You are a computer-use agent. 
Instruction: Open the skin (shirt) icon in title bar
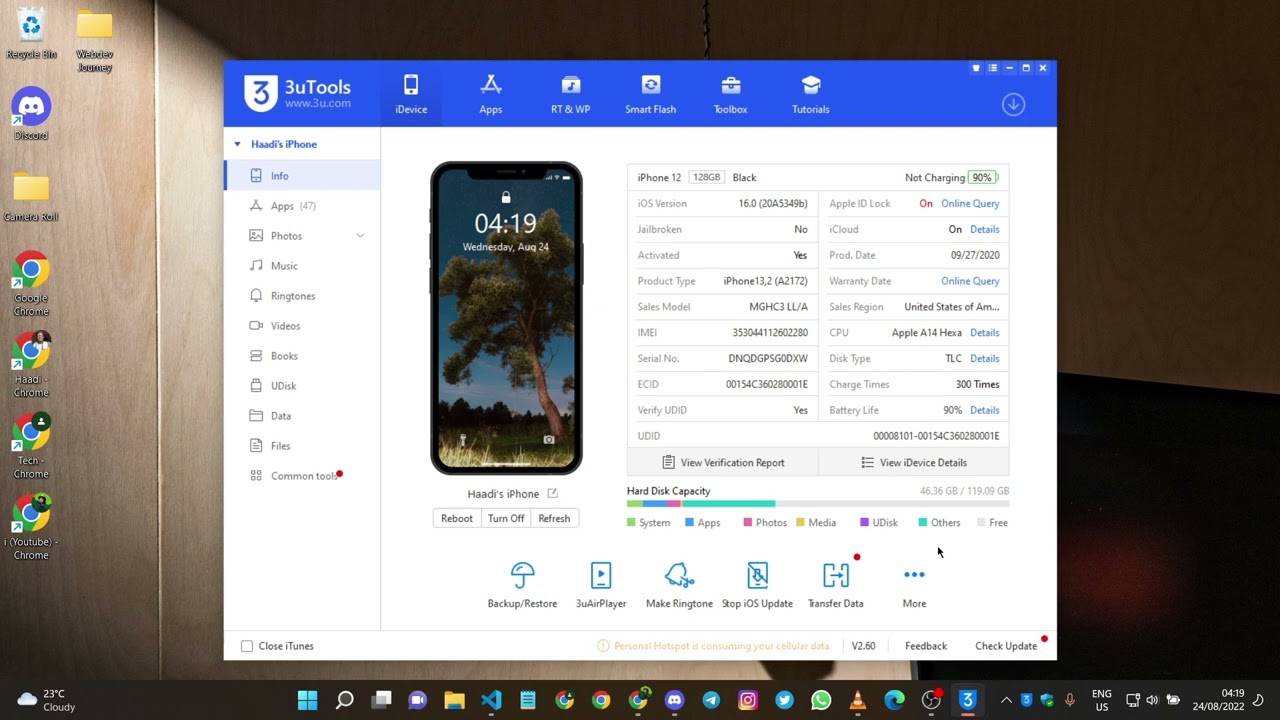click(x=976, y=68)
